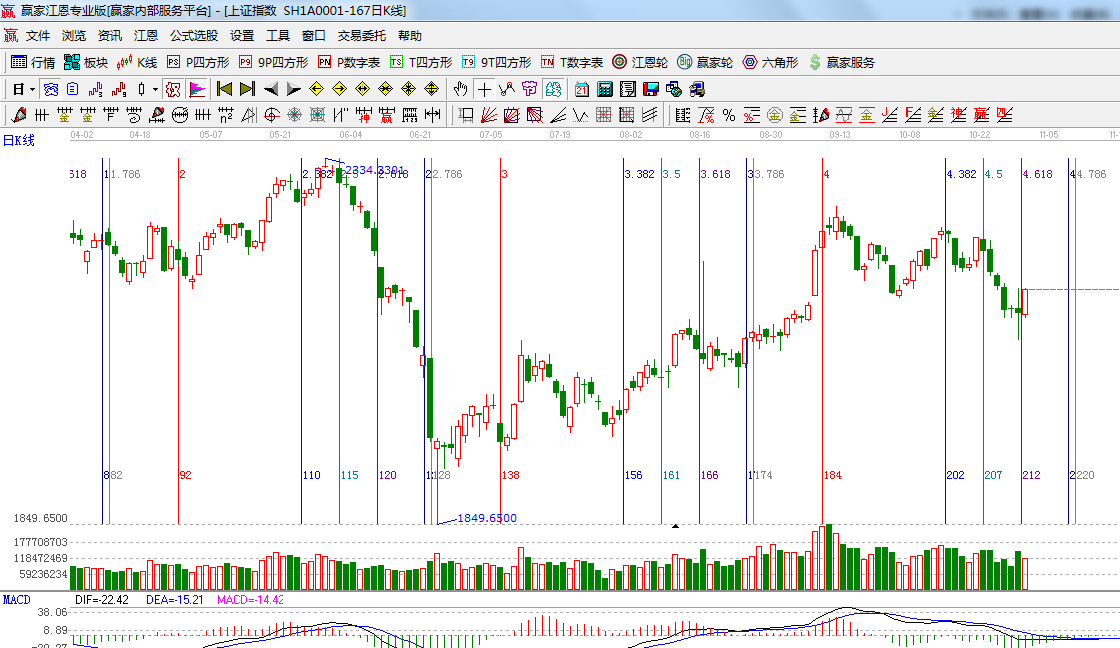Screen dimensions: 1120x648
Task: Click the 赢家服务 service button
Action: [x=841, y=62]
